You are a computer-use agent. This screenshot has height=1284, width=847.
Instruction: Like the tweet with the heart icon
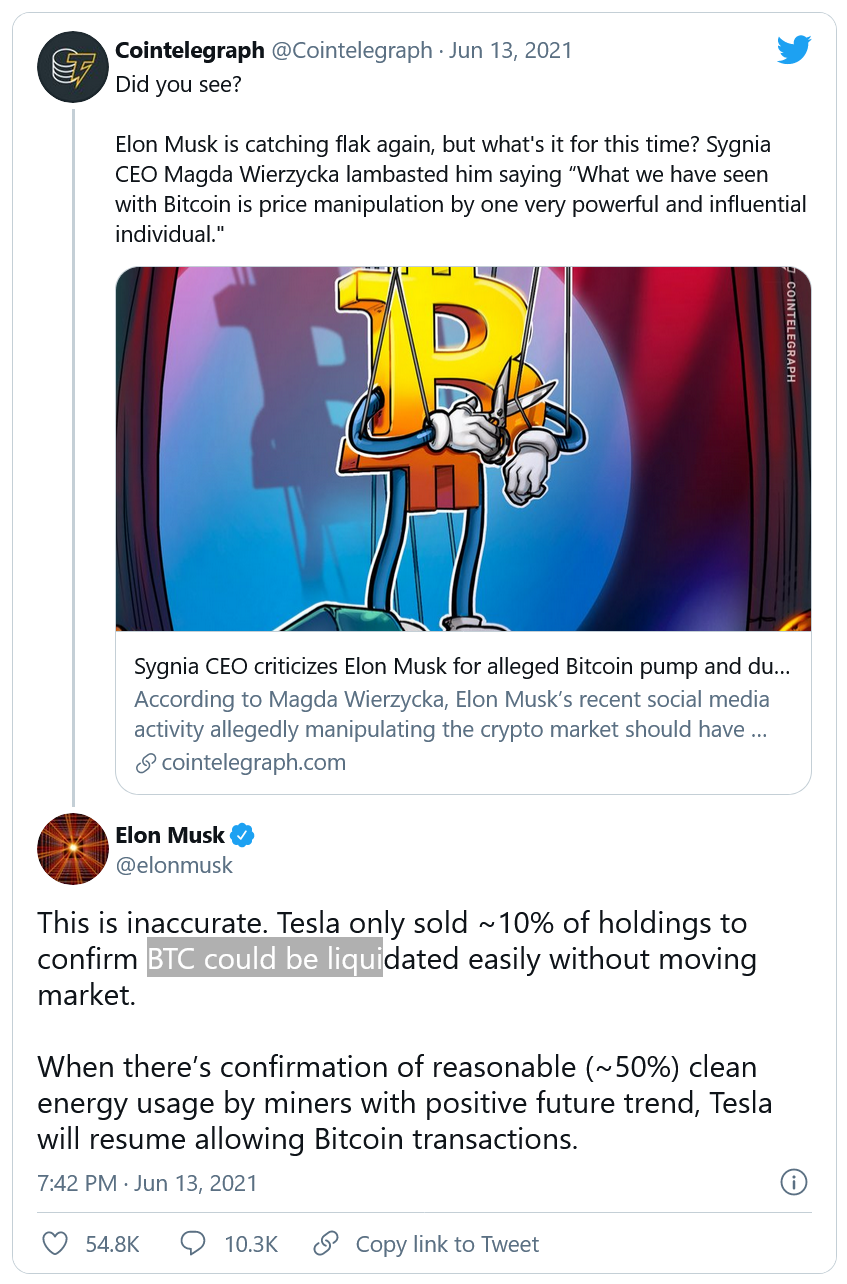pyautogui.click(x=56, y=1244)
